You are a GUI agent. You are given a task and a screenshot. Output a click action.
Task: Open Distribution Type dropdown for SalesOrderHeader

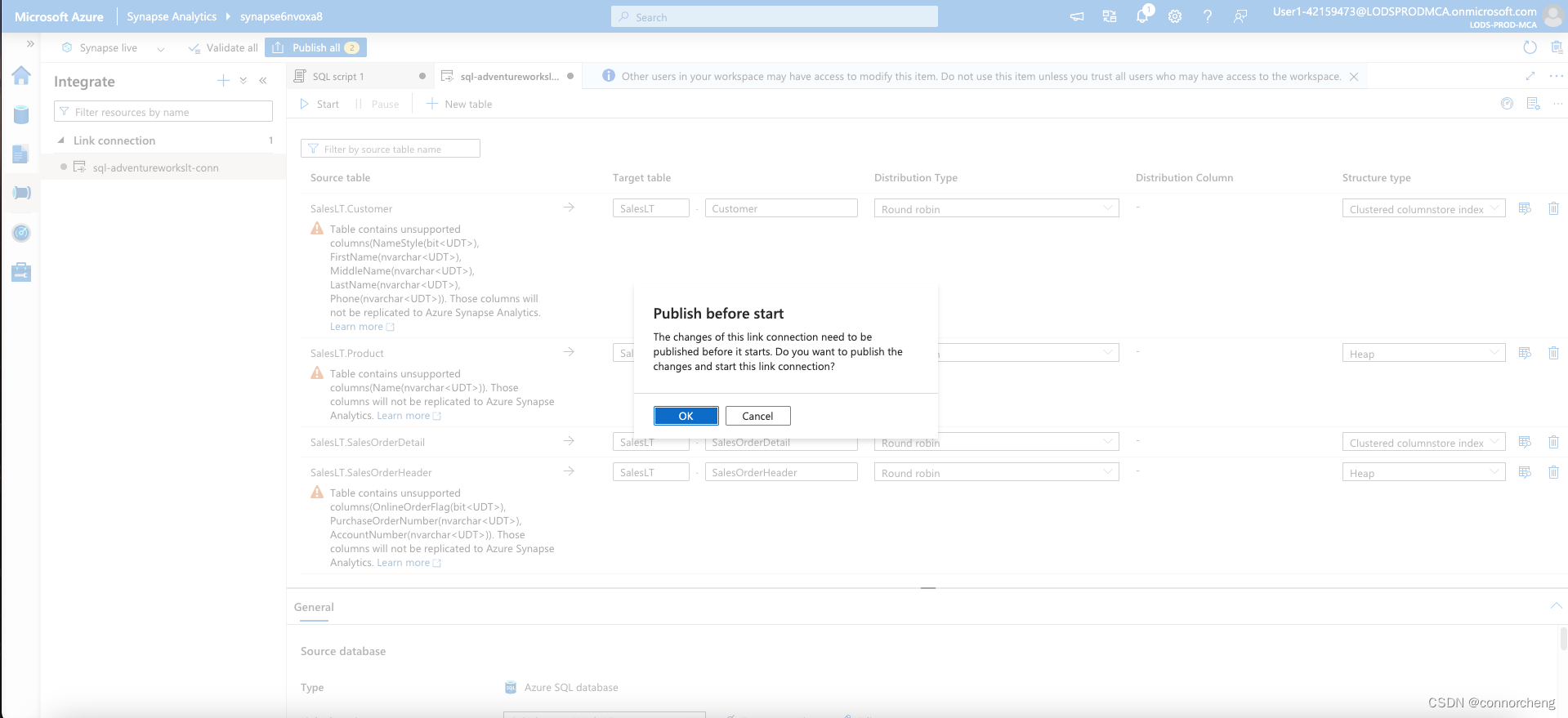(x=996, y=472)
